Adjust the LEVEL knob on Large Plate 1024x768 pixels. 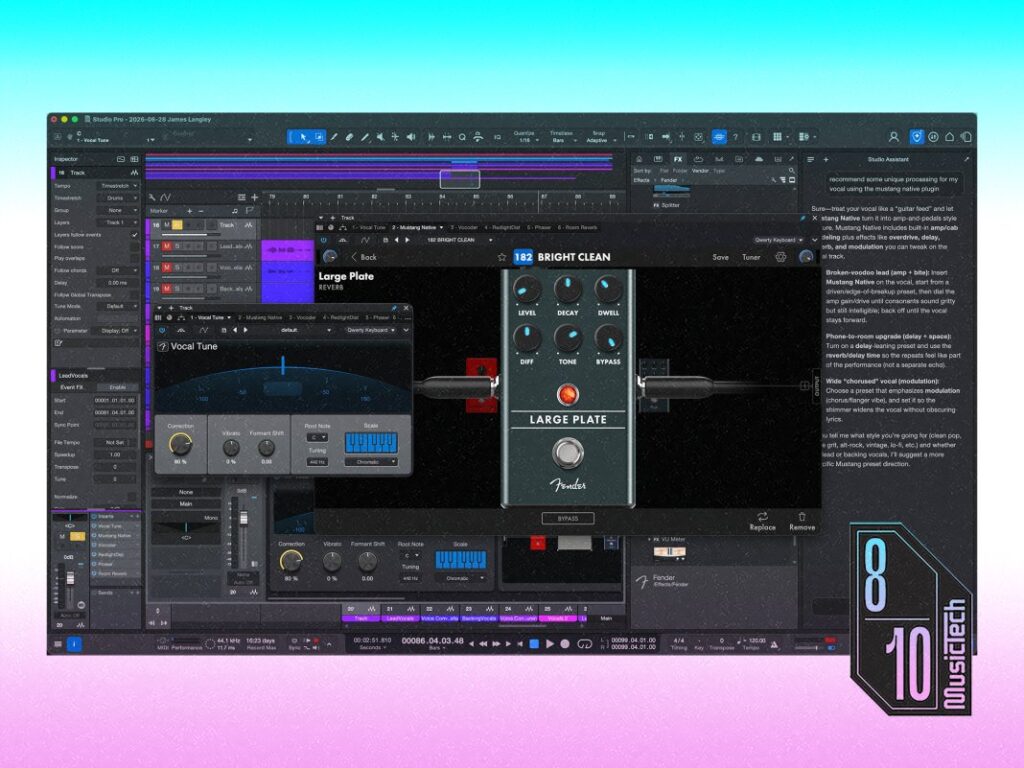[526, 288]
